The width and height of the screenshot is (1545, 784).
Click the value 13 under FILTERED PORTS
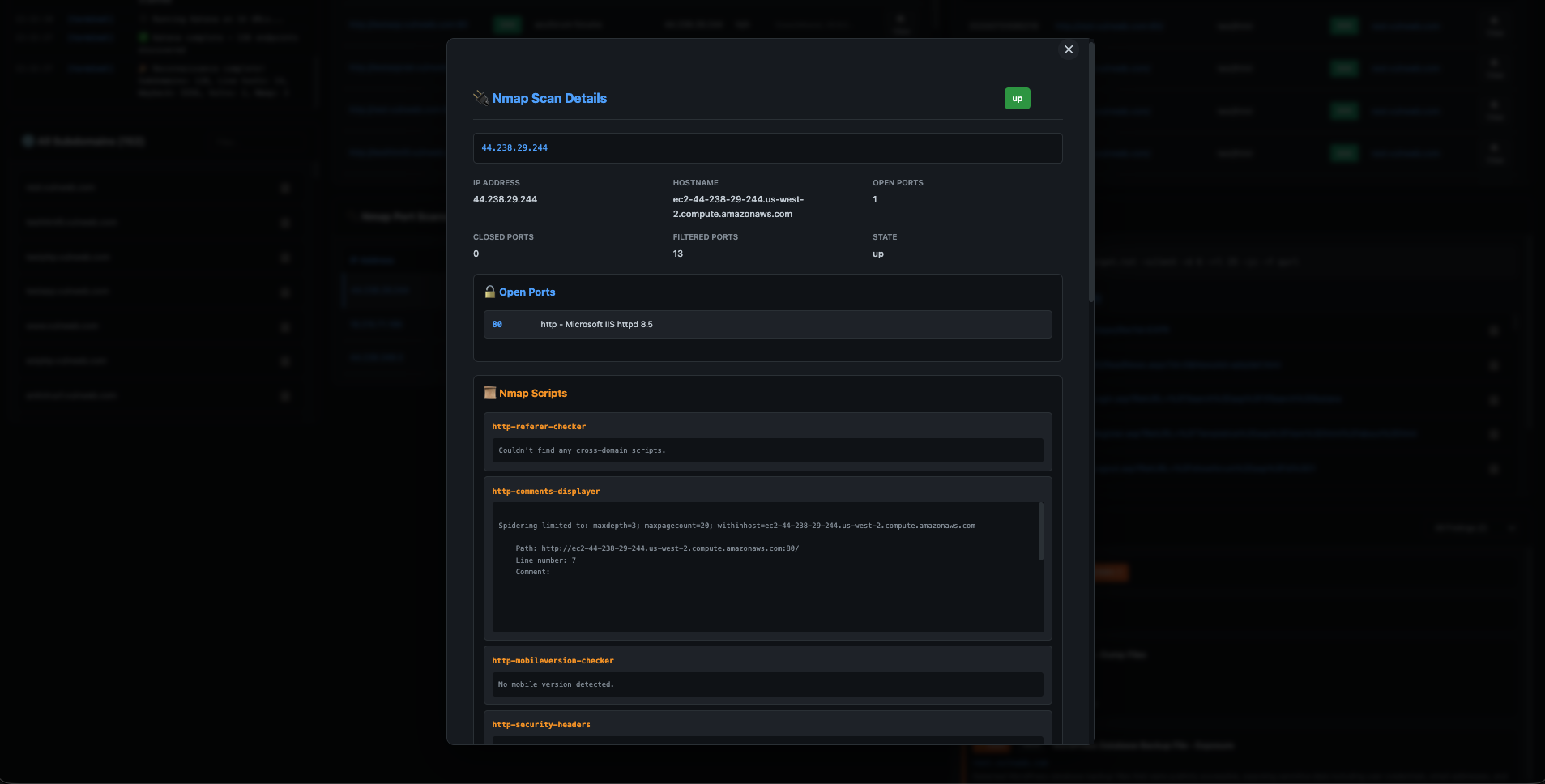point(678,254)
